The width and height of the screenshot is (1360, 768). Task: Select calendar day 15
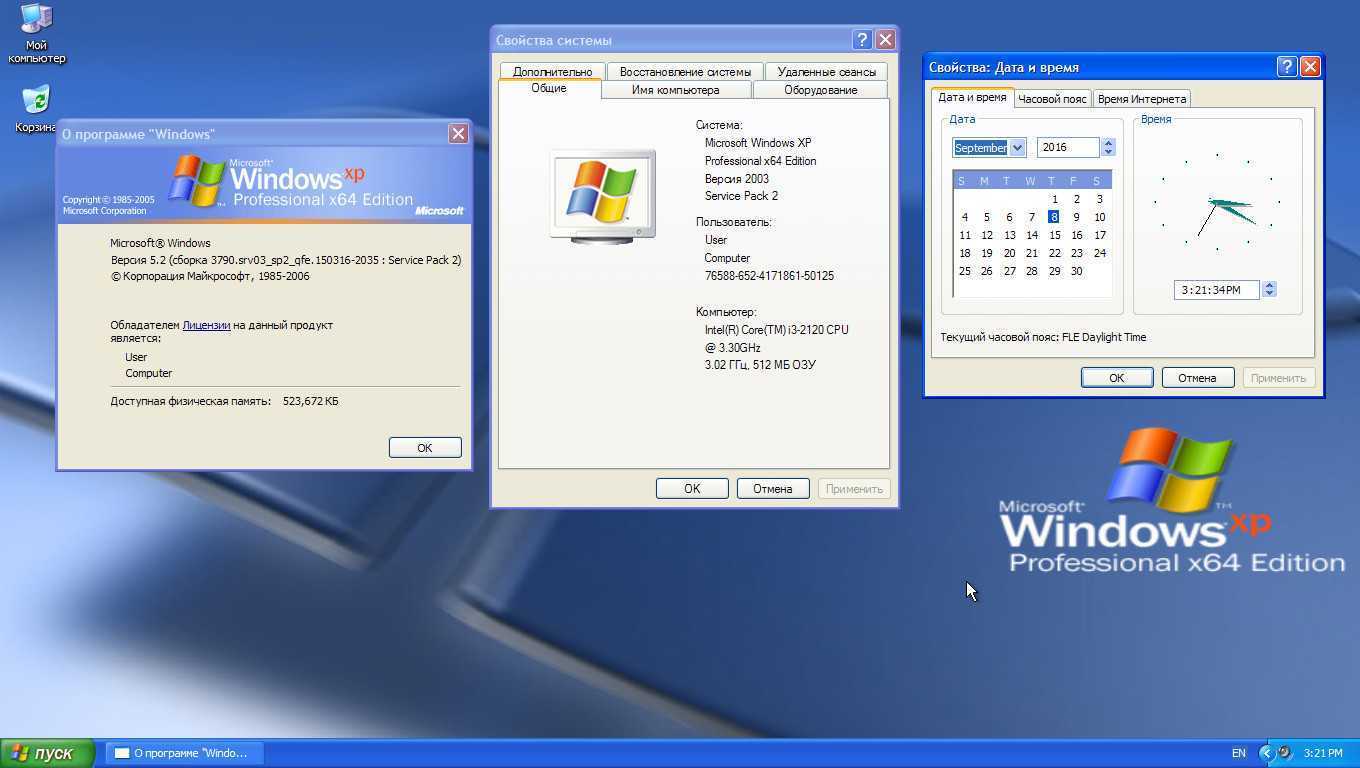[x=1054, y=235]
